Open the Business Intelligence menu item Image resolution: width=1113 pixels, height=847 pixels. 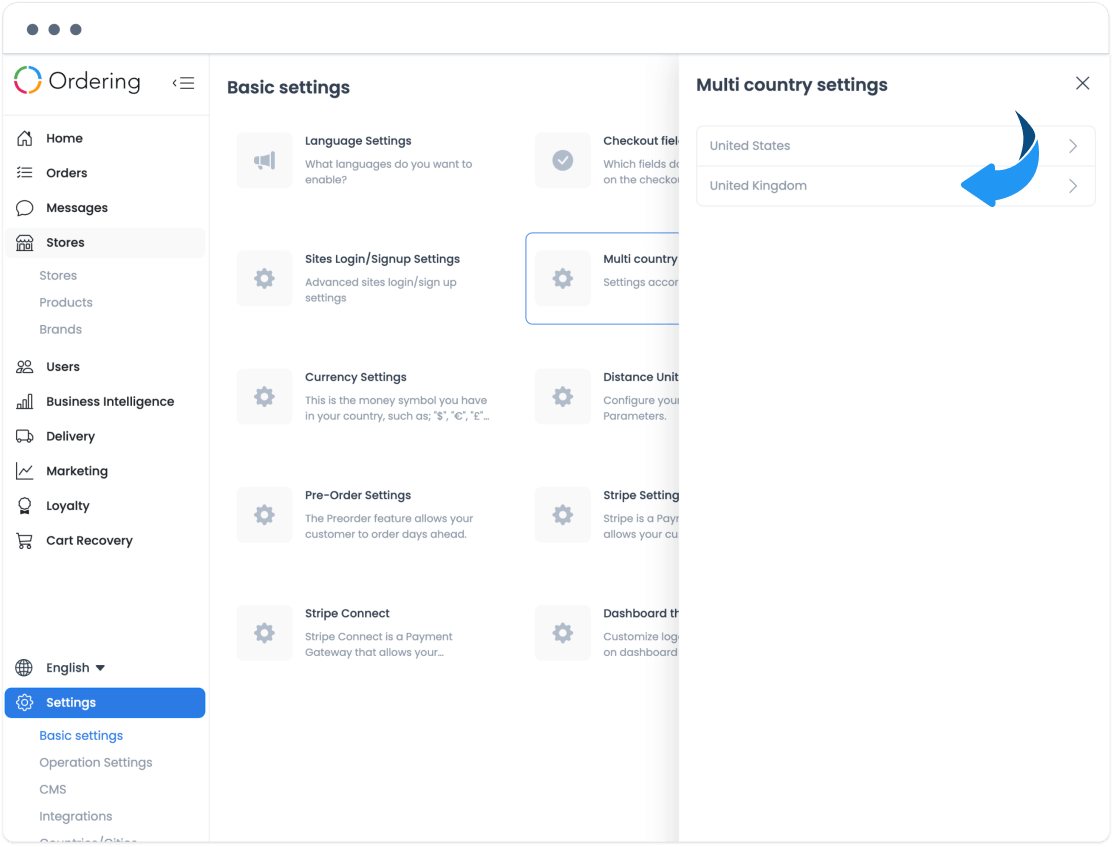click(104, 401)
